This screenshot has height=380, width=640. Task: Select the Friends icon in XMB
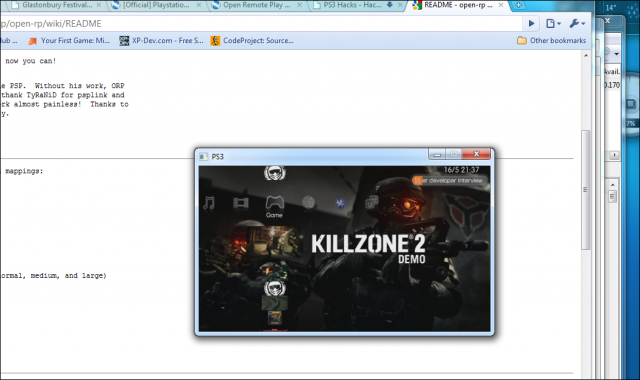(371, 202)
